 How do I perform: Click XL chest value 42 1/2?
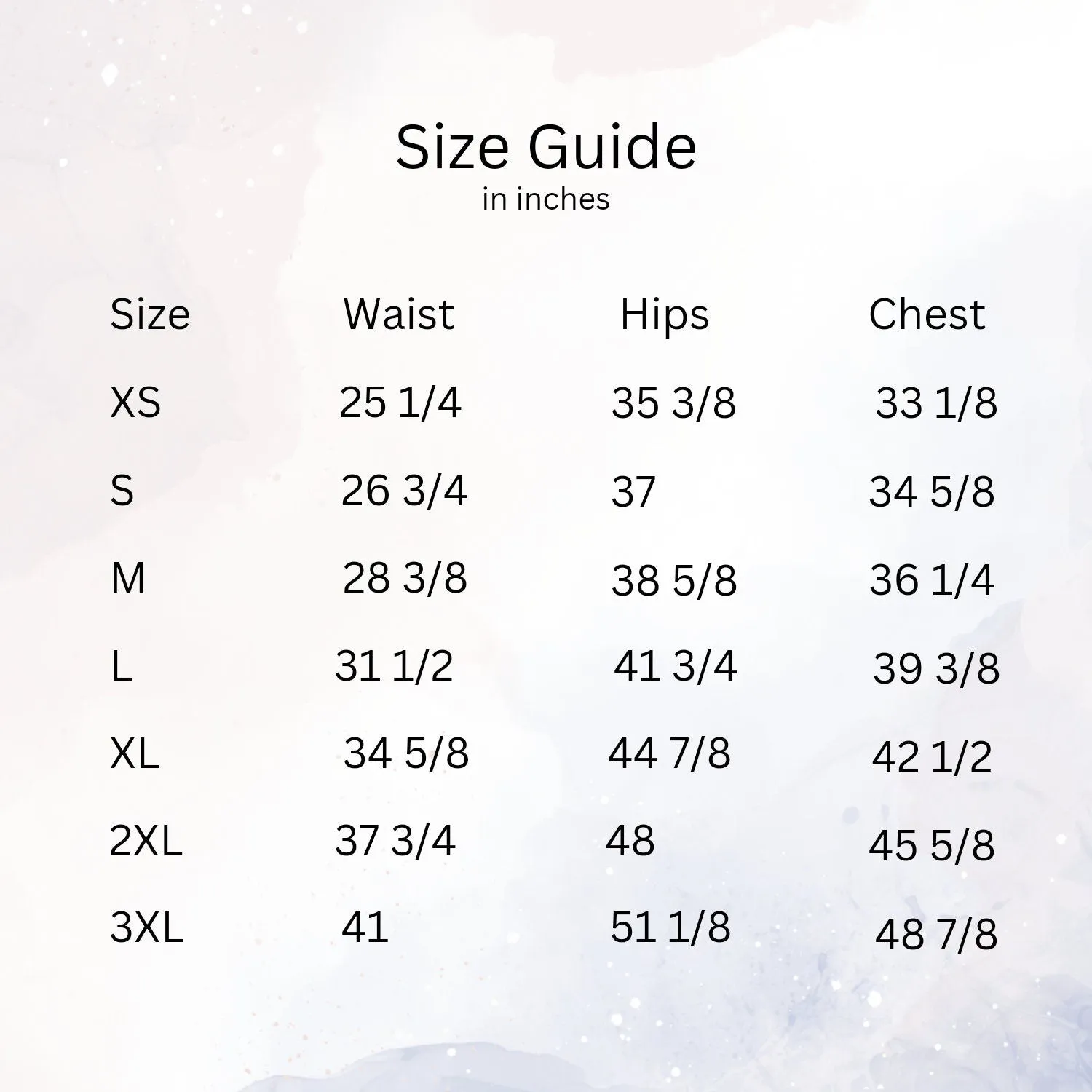pos(932,756)
